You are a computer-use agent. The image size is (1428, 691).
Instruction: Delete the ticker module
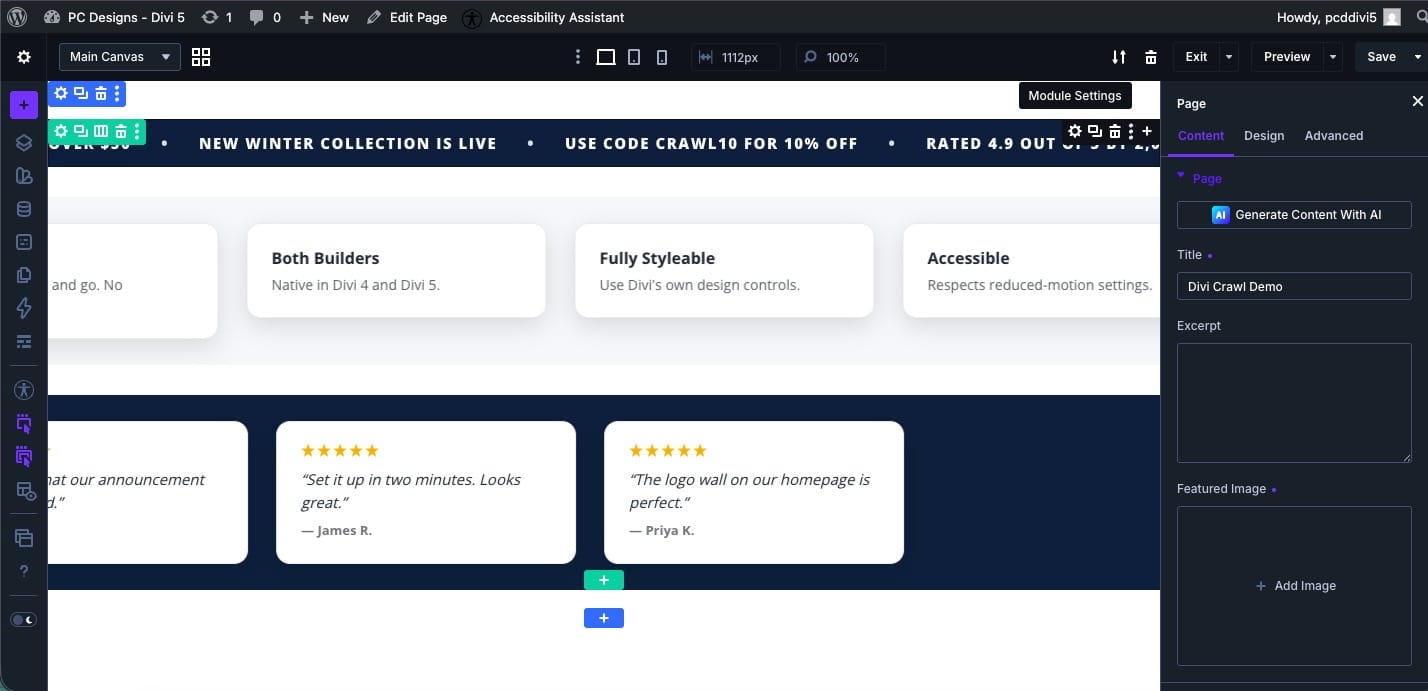tap(1115, 131)
